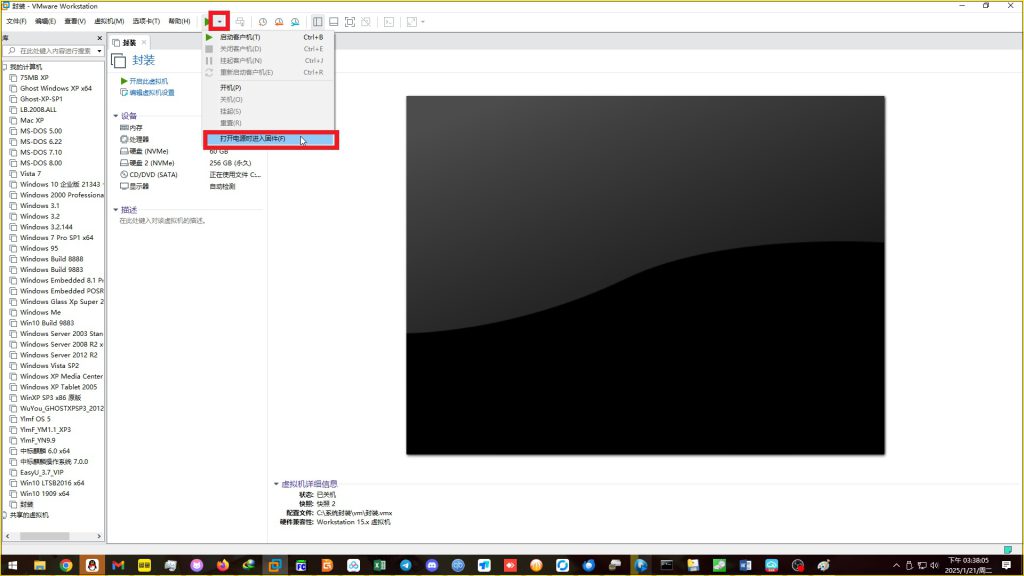
Task: Open Firefox from the Windows taskbar
Action: coord(222,565)
